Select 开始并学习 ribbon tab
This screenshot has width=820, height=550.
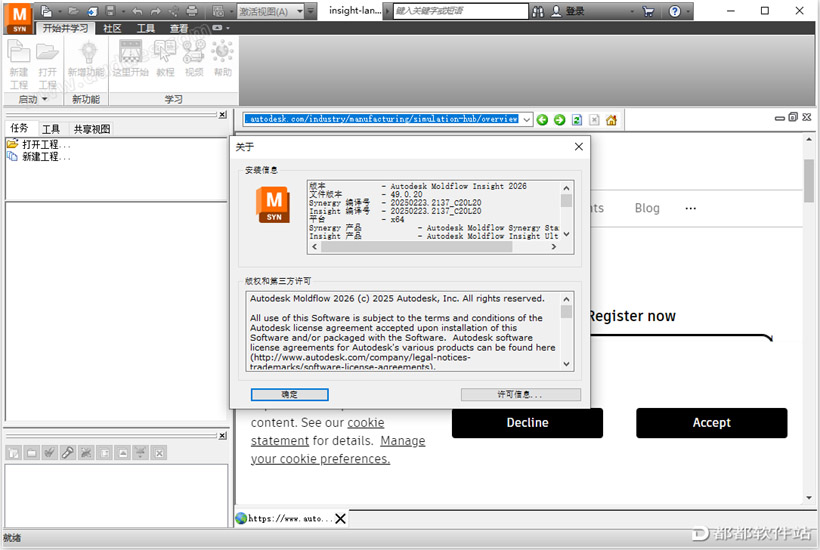(x=65, y=28)
